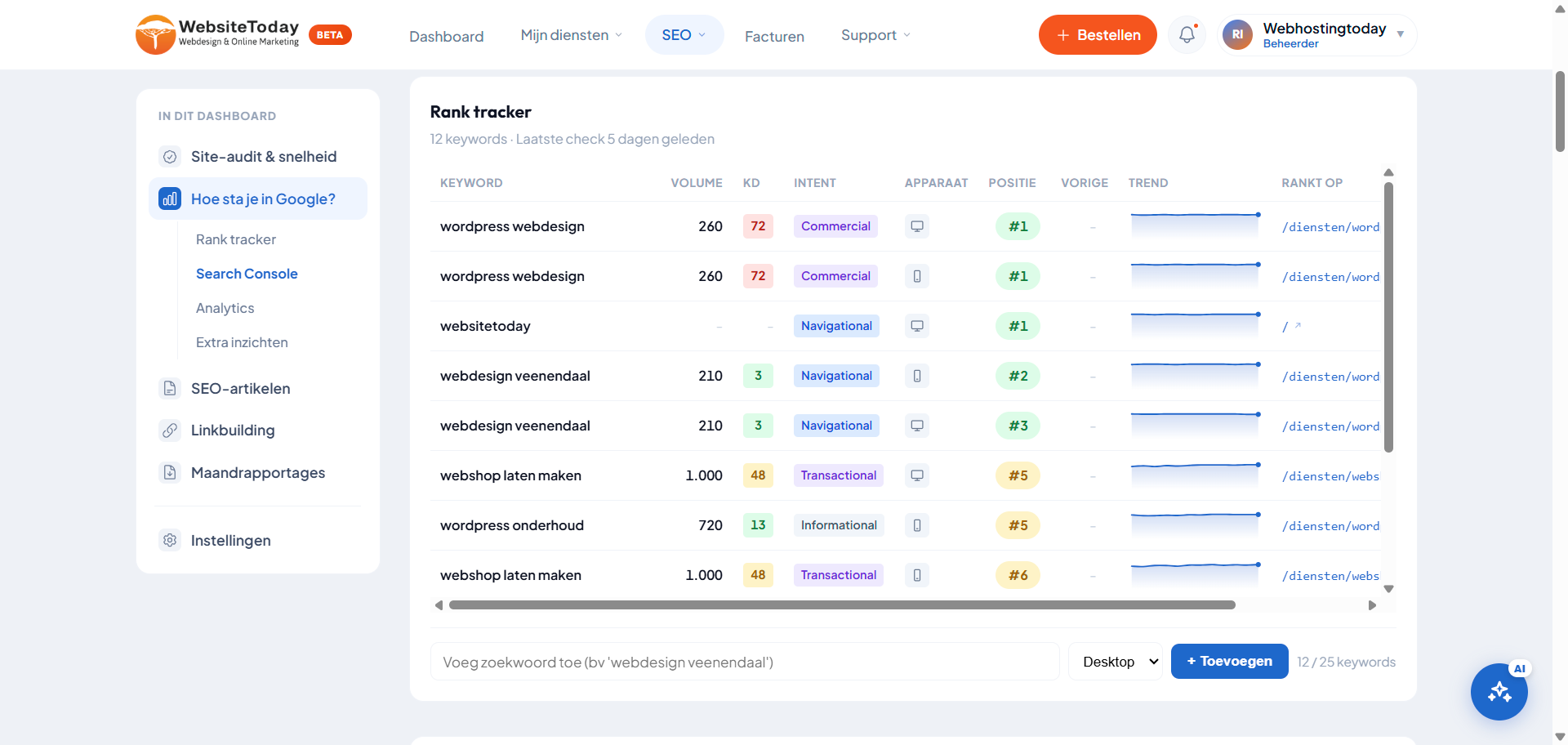Click #6 position badge of webshop laten maken

(1018, 575)
